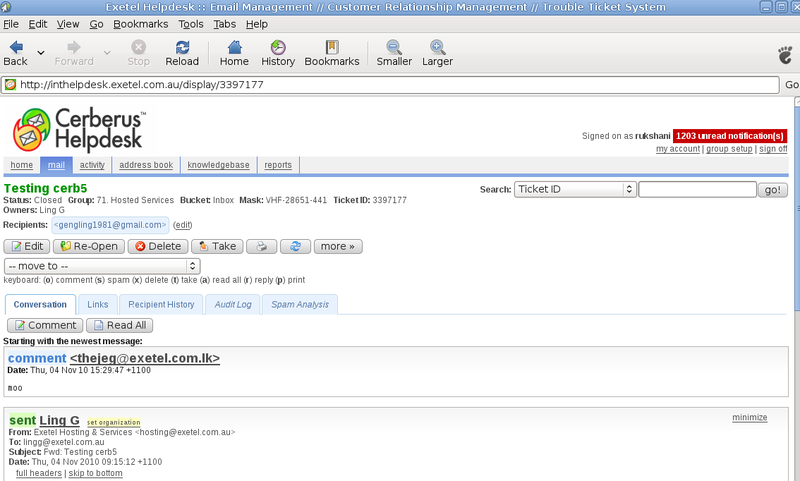Open the Tools menu
The width and height of the screenshot is (800, 481).
click(191, 24)
